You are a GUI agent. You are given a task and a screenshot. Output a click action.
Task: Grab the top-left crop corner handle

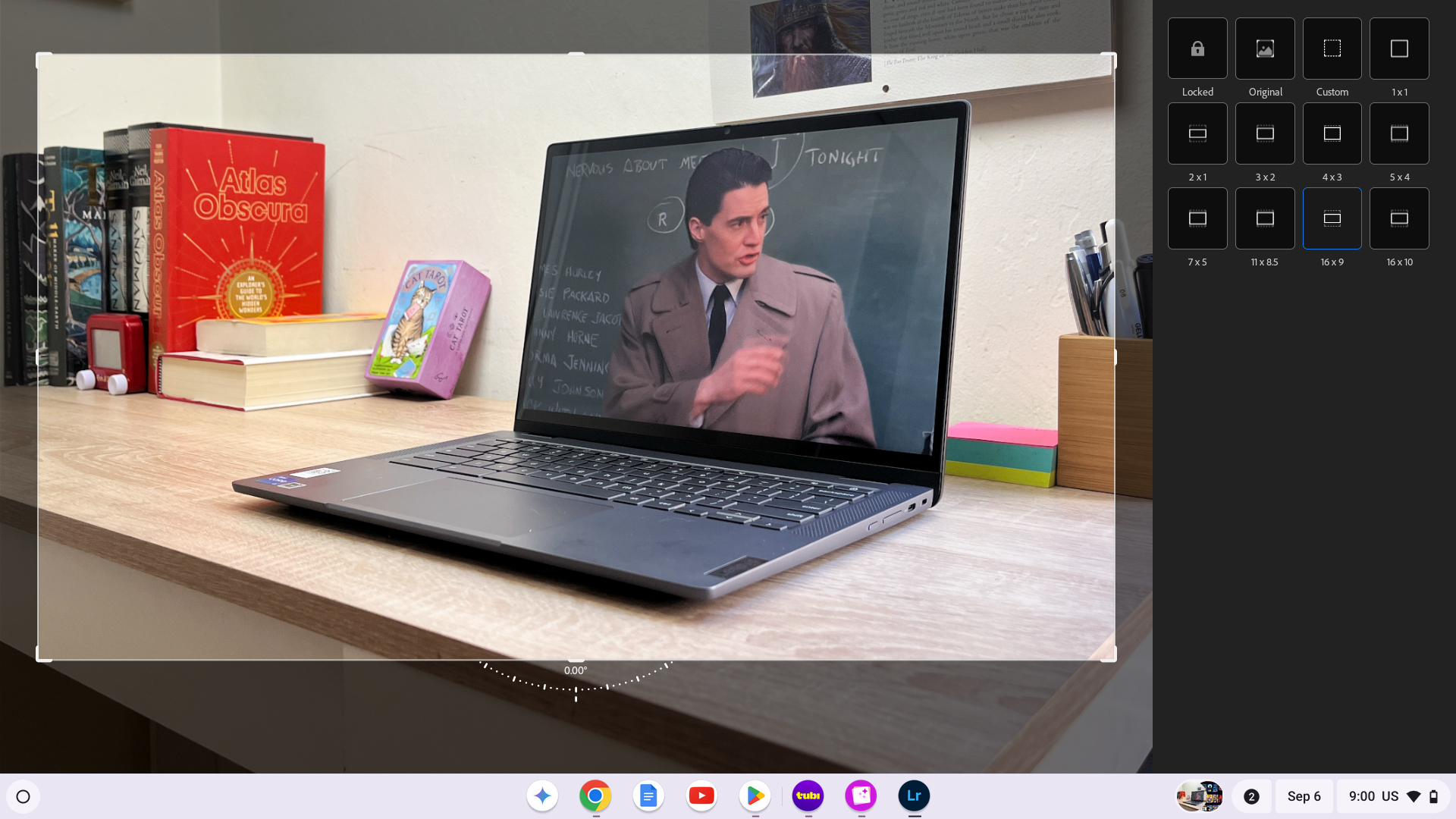point(42,59)
